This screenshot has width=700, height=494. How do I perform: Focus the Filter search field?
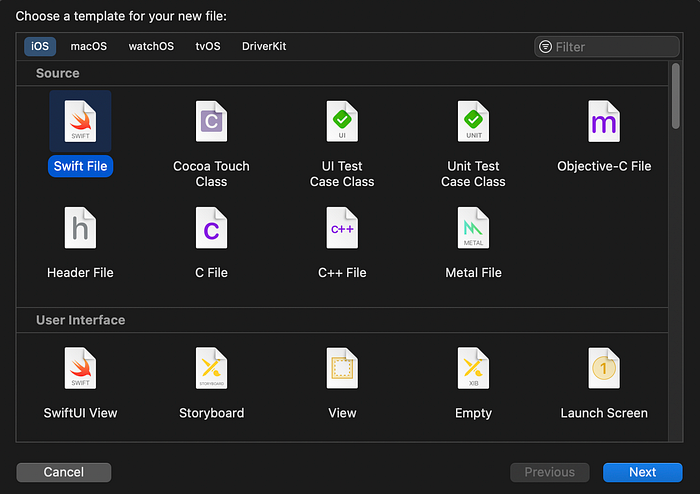(607, 46)
